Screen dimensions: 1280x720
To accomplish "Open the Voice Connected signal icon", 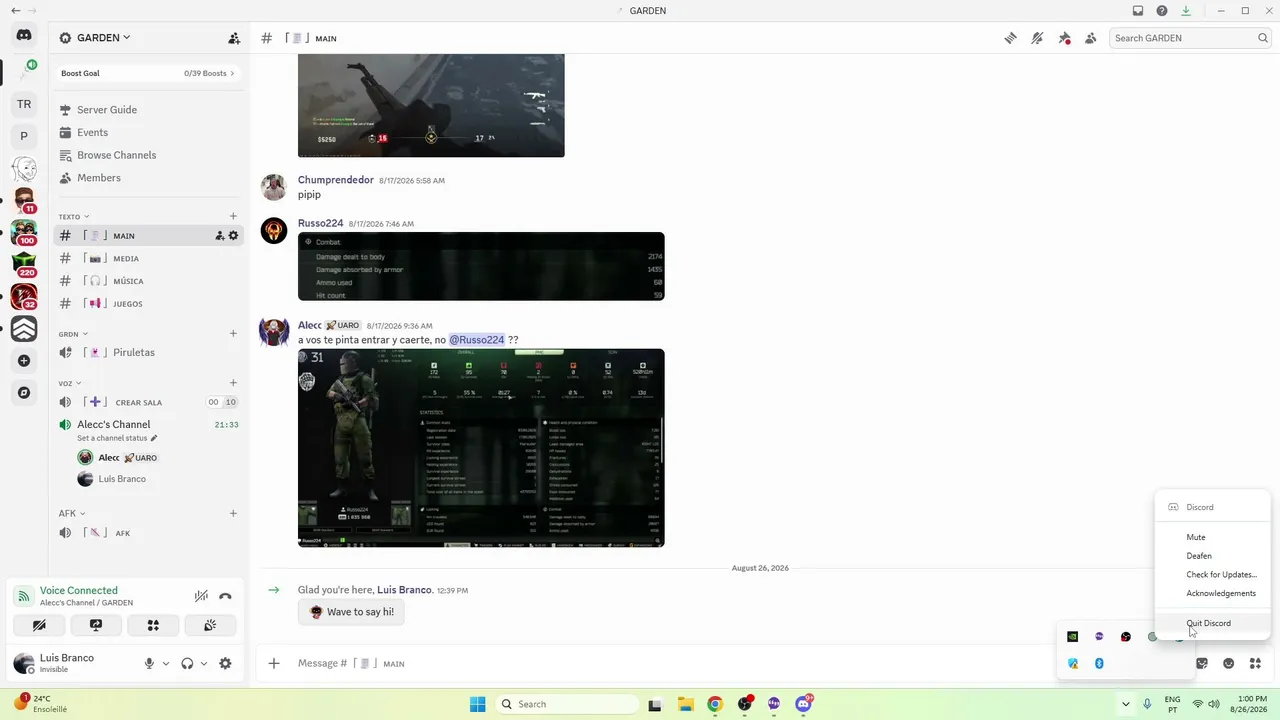I will [x=24, y=596].
